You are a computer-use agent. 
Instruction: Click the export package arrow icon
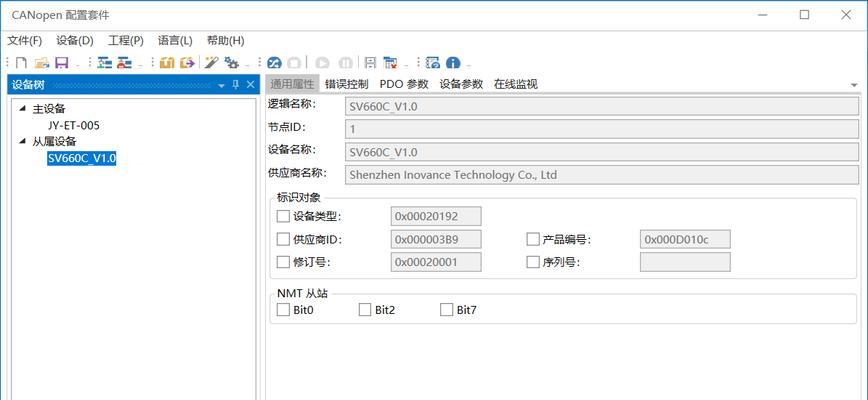coord(187,63)
